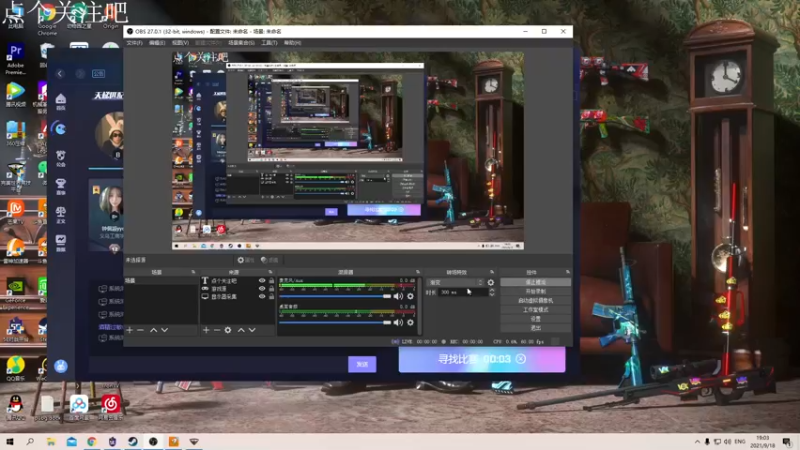
Task: Select the display capture source row
Action: click(238, 296)
